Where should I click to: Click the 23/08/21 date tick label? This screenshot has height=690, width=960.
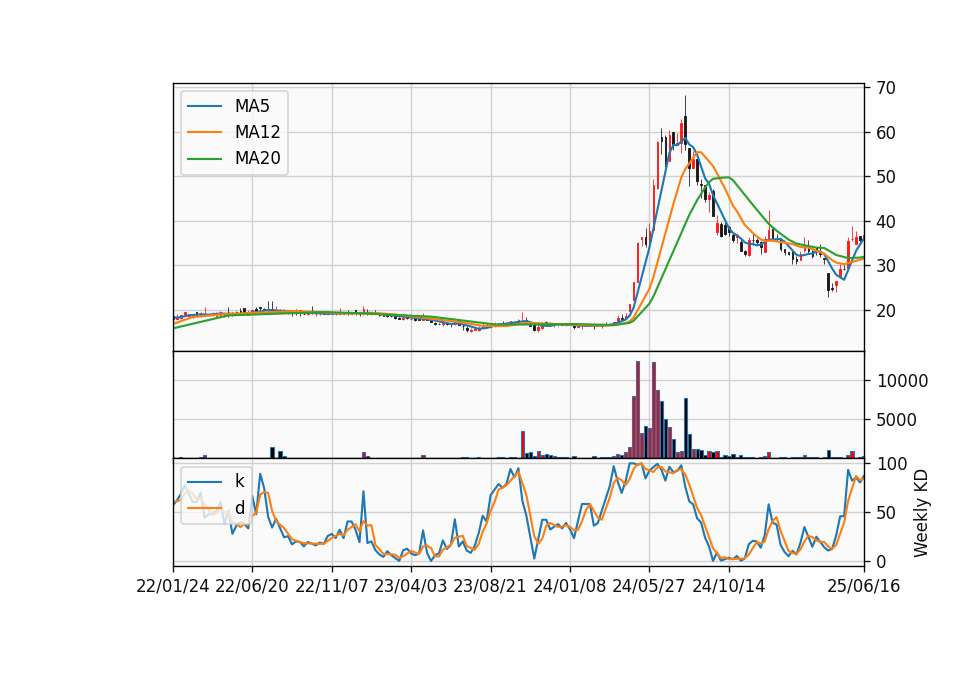[x=490, y=586]
